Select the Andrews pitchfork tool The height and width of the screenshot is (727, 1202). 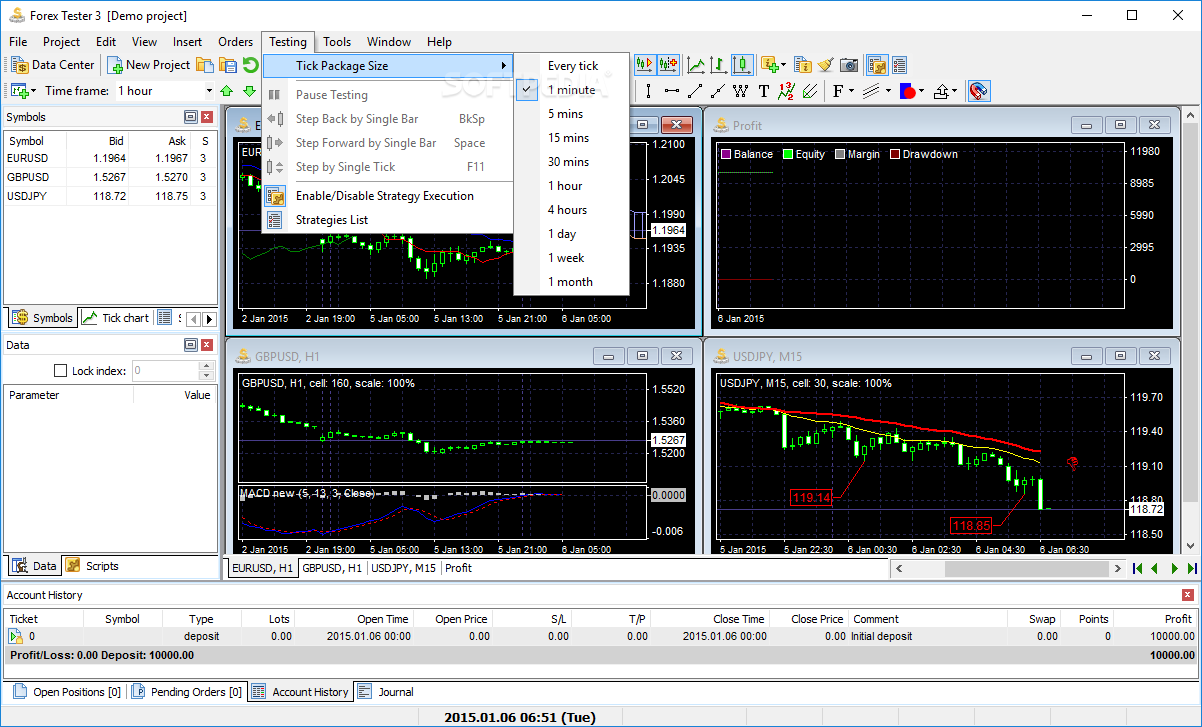click(x=809, y=91)
